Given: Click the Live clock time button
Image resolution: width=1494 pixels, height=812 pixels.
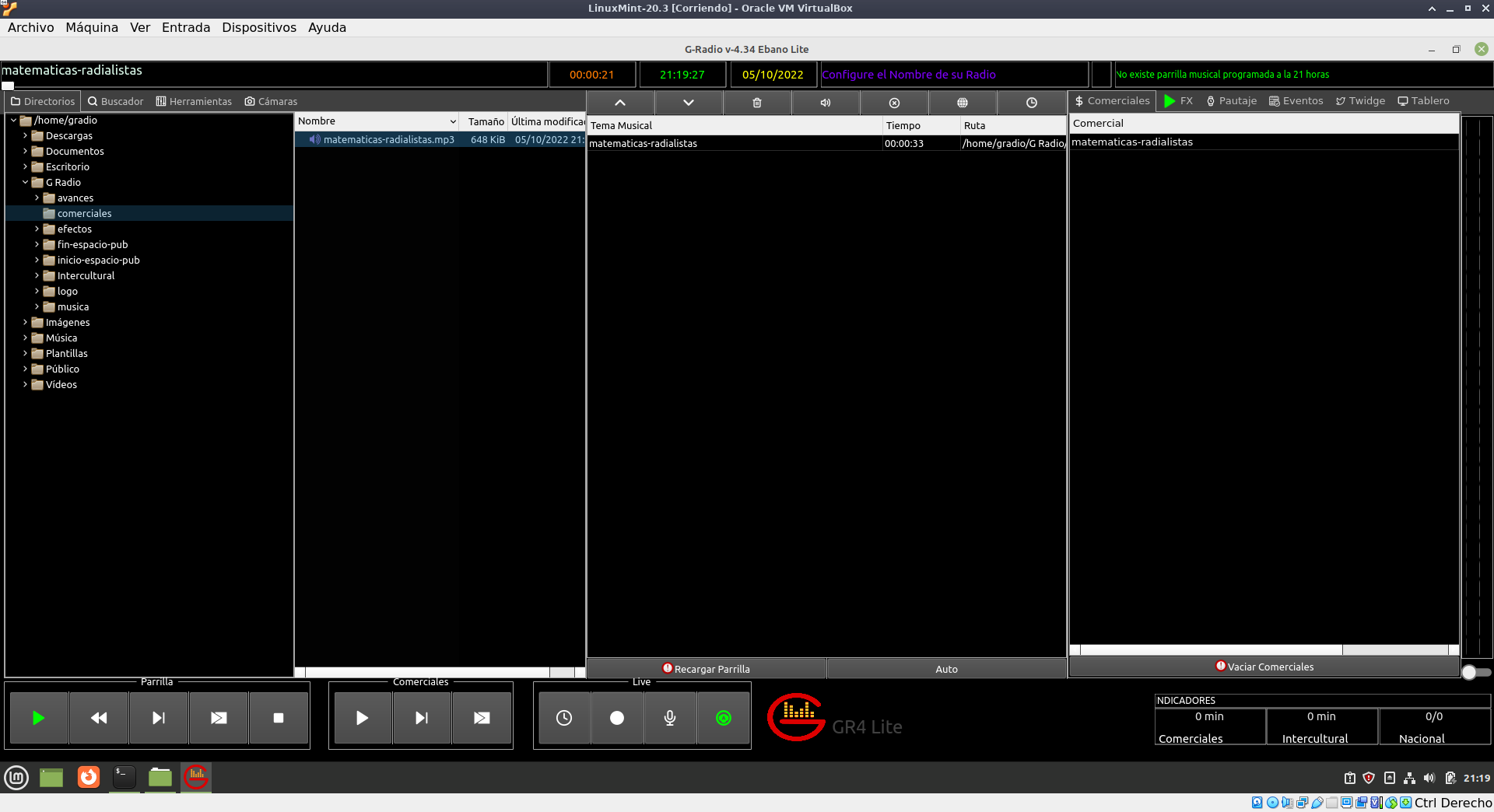Looking at the screenshot, I should [x=564, y=718].
